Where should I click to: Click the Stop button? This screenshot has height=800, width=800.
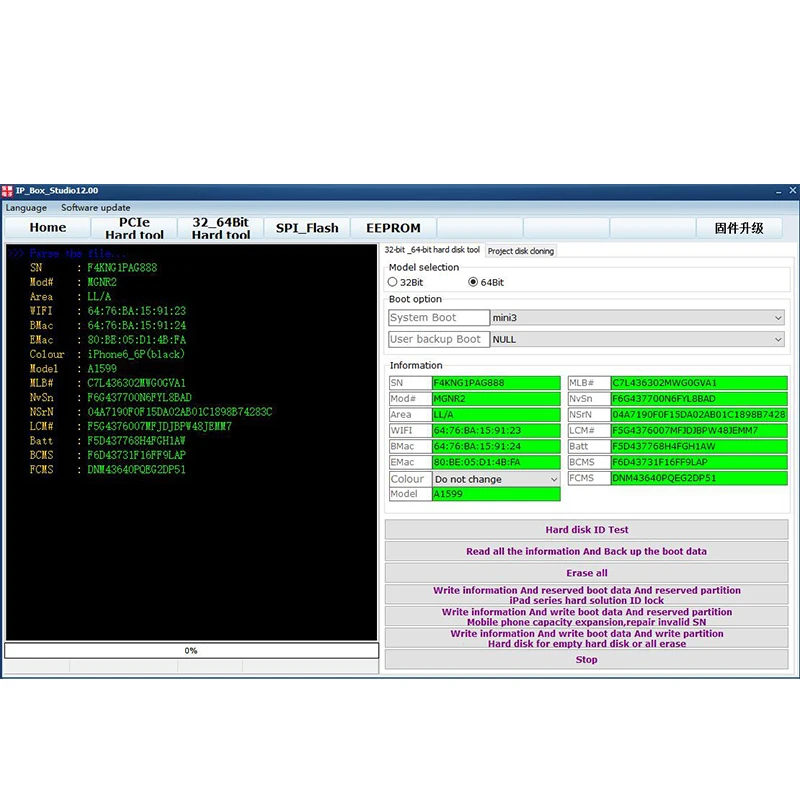(586, 660)
